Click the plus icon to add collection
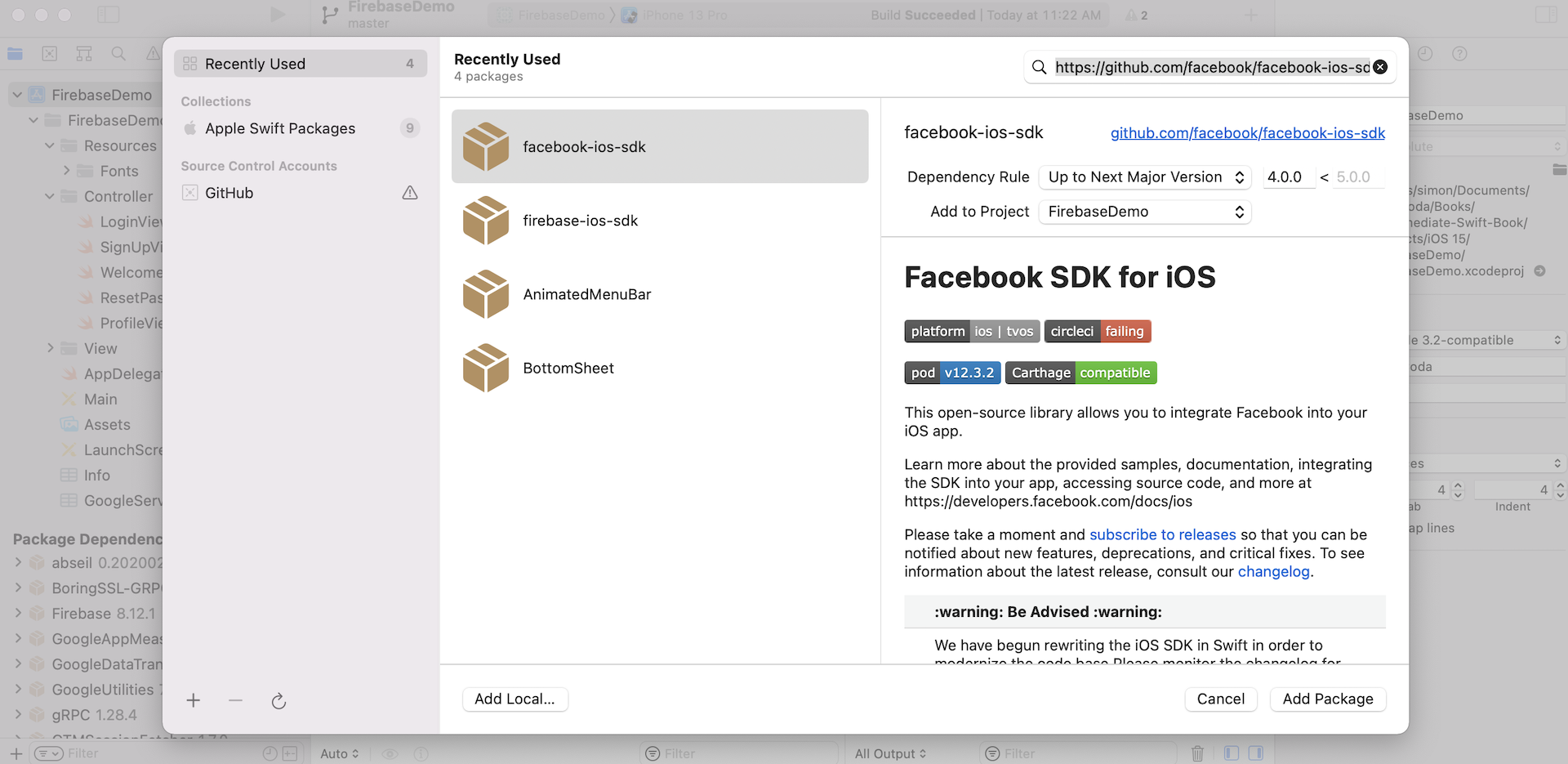The image size is (1568, 764). tap(194, 700)
